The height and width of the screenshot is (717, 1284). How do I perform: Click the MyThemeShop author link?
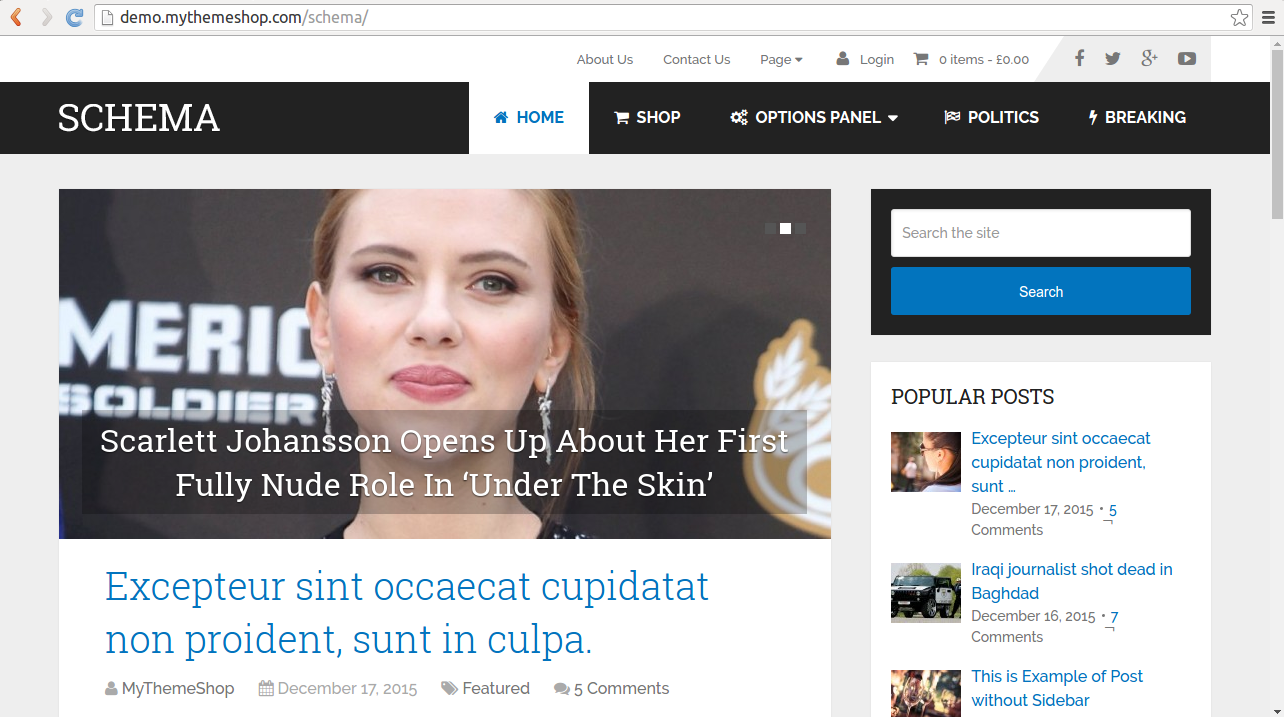click(x=178, y=689)
